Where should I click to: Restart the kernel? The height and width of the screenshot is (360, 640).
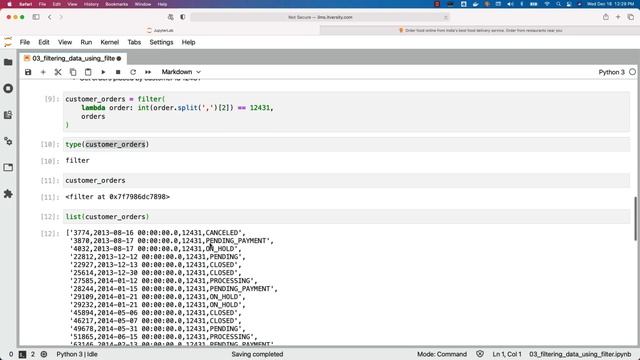(133, 72)
